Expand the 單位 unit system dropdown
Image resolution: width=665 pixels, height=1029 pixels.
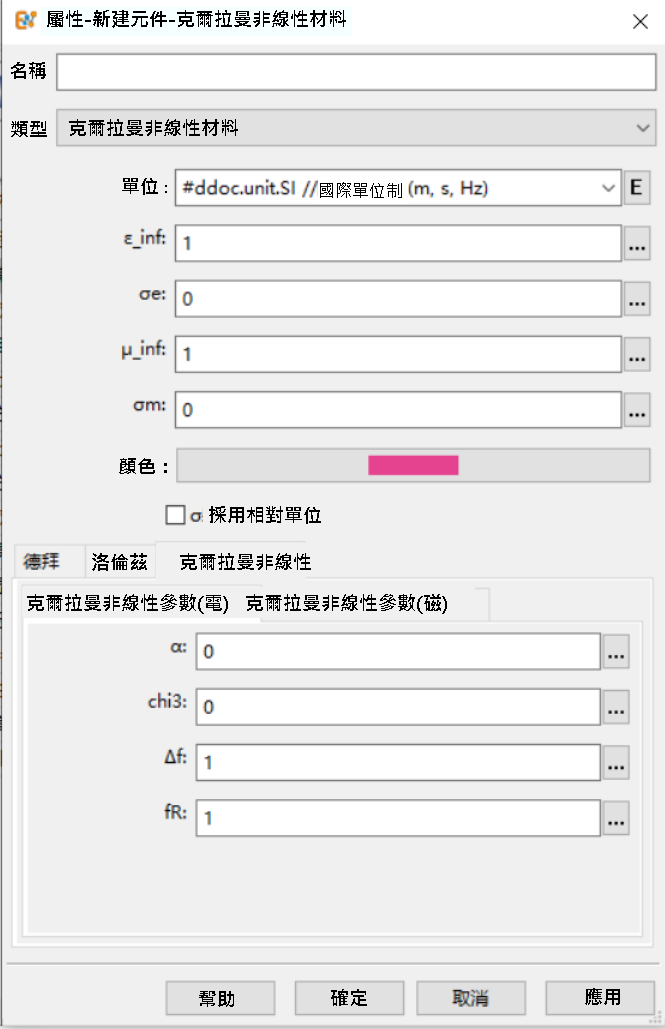[x=398, y=188]
